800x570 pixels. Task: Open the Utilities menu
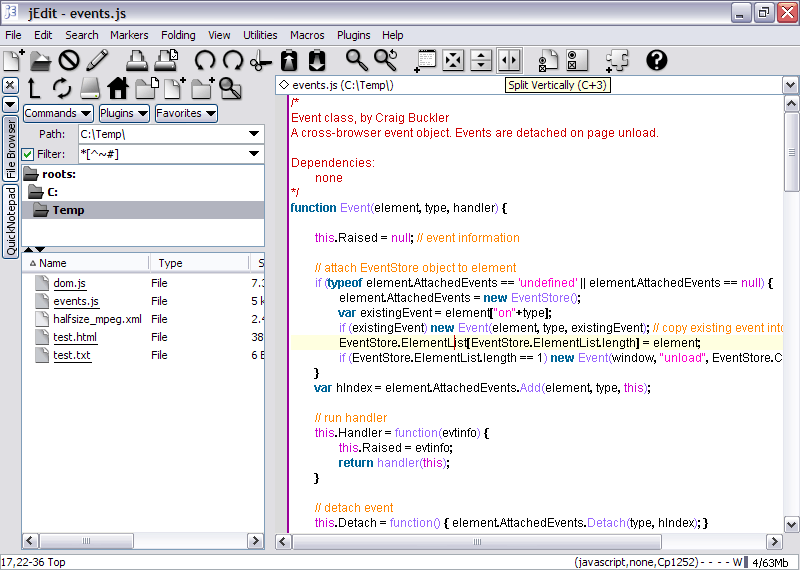[x=260, y=35]
